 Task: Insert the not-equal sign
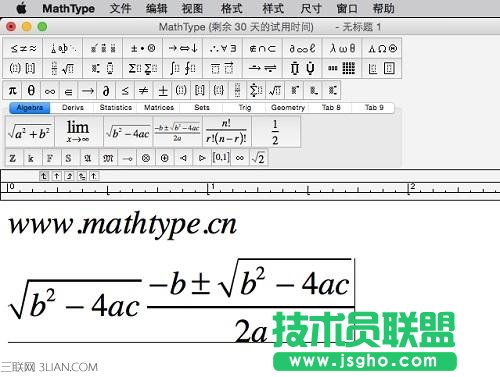[144, 90]
